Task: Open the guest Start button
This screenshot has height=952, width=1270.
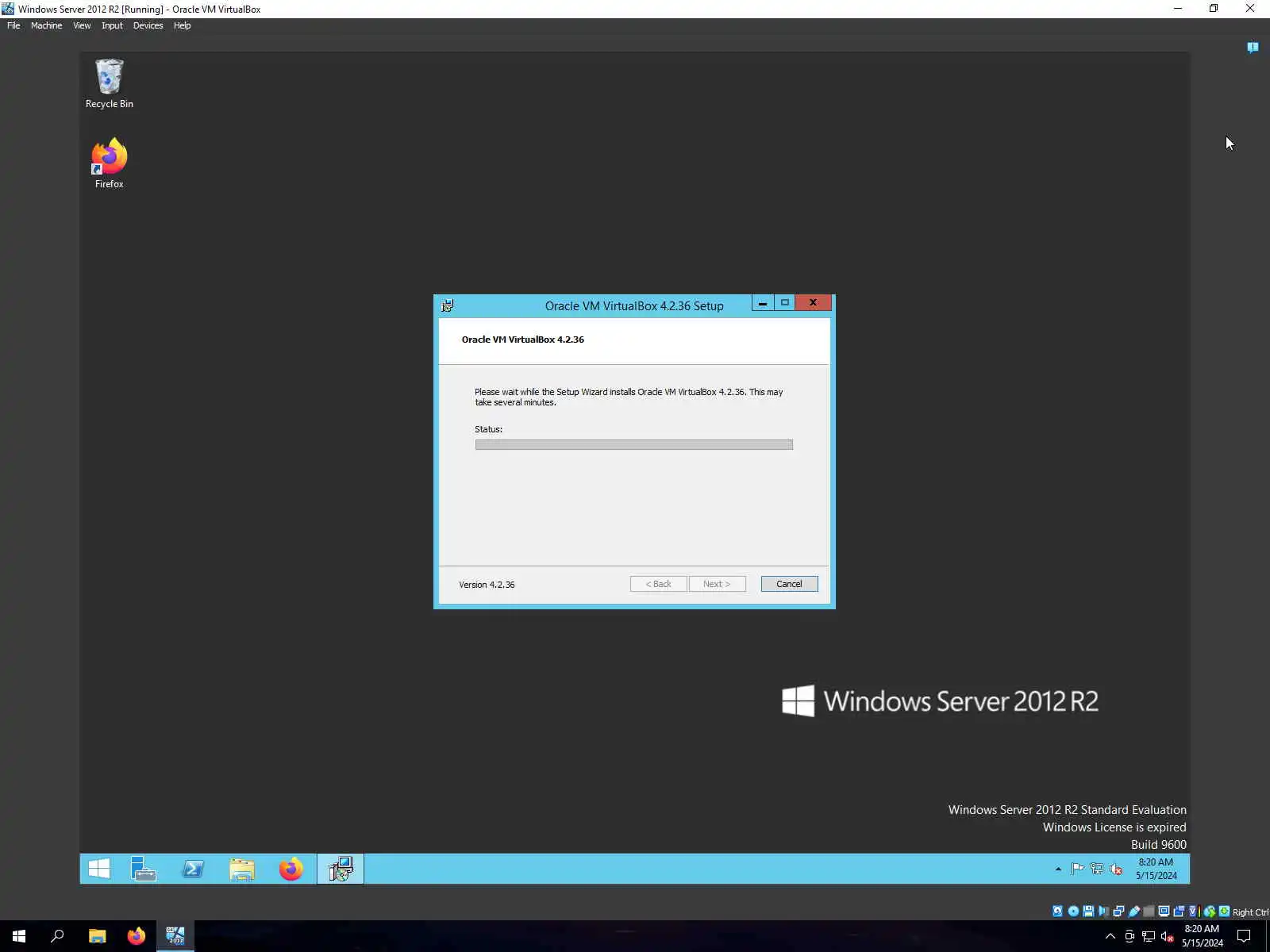Action: coord(99,869)
